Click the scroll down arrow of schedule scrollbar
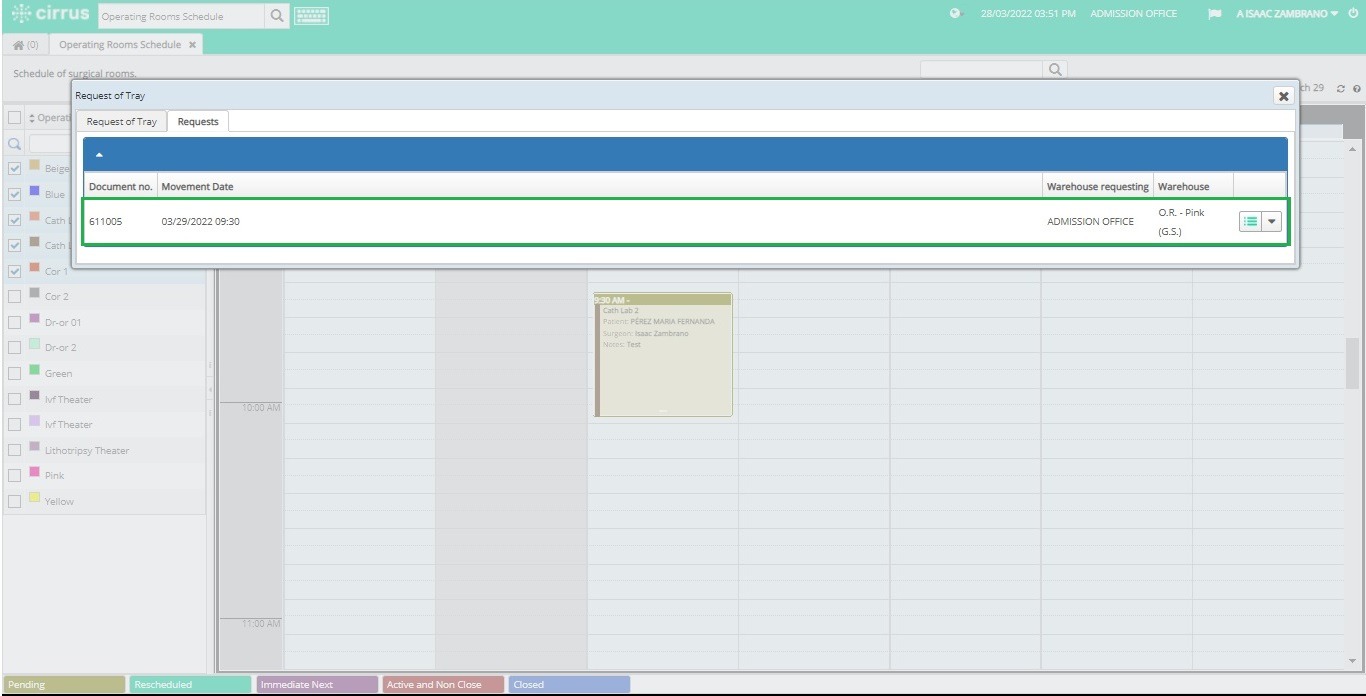1366x696 pixels. pos(1353,662)
